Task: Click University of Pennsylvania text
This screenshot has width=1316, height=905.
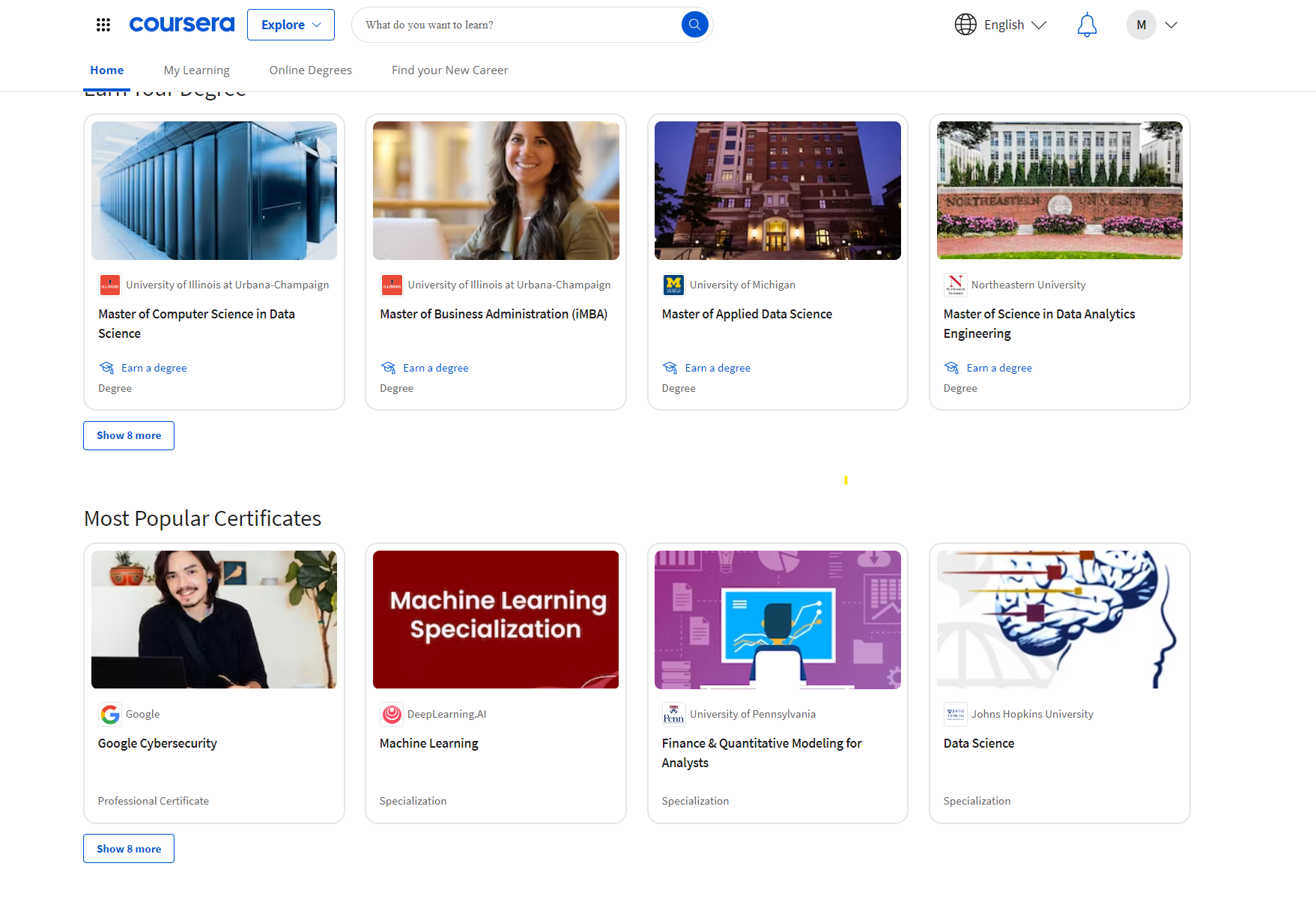Action: tap(753, 714)
